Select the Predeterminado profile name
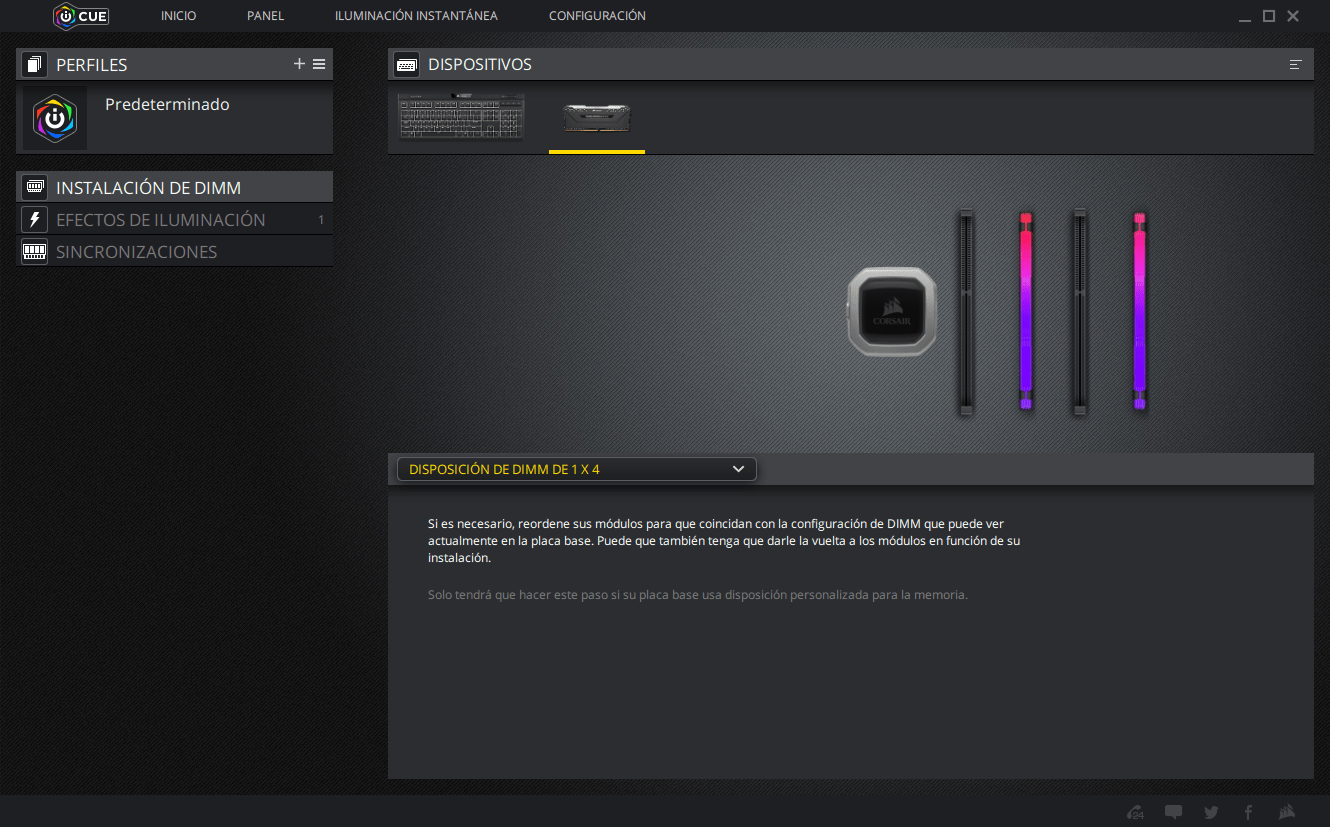This screenshot has width=1330, height=827. tap(167, 104)
